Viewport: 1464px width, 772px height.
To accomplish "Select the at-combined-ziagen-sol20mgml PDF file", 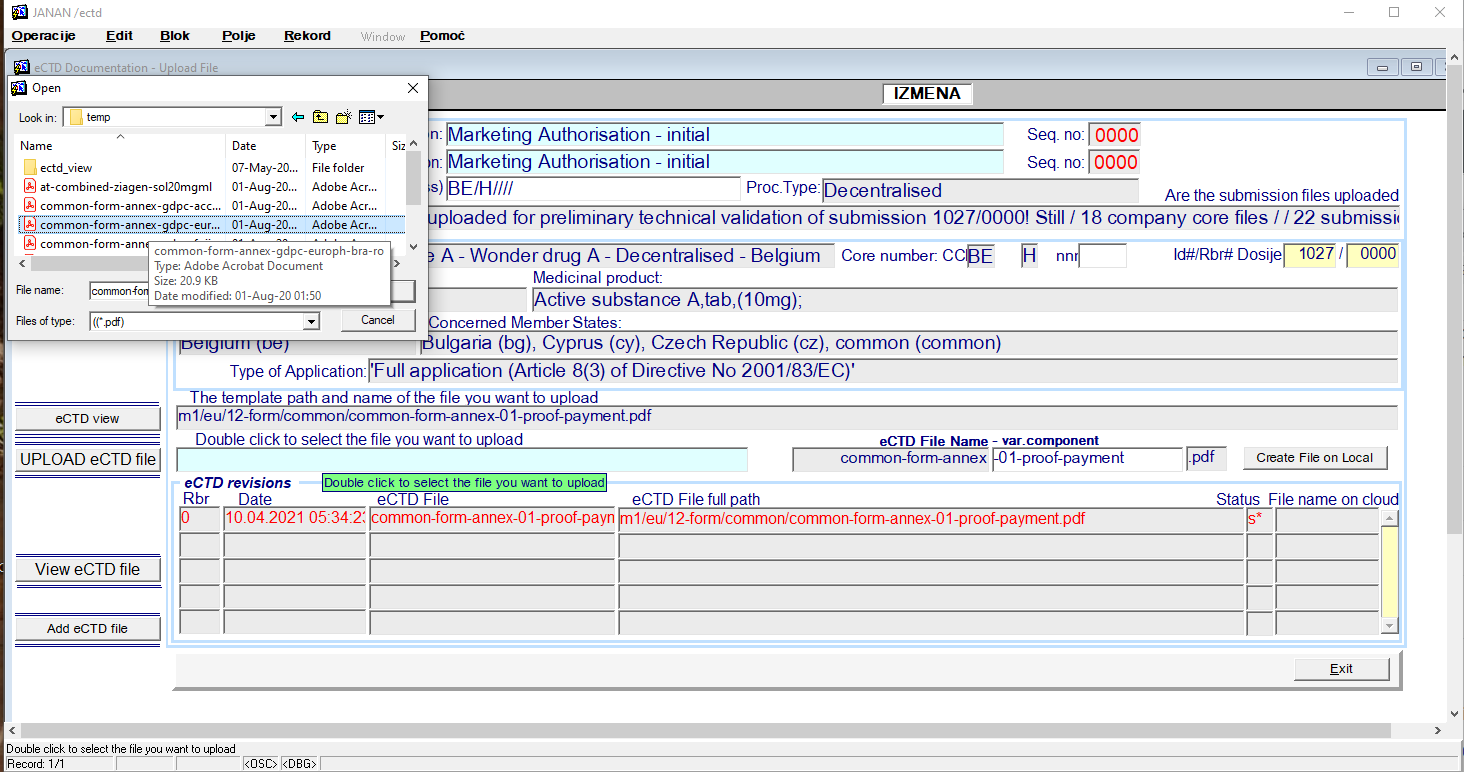I will (x=110, y=187).
